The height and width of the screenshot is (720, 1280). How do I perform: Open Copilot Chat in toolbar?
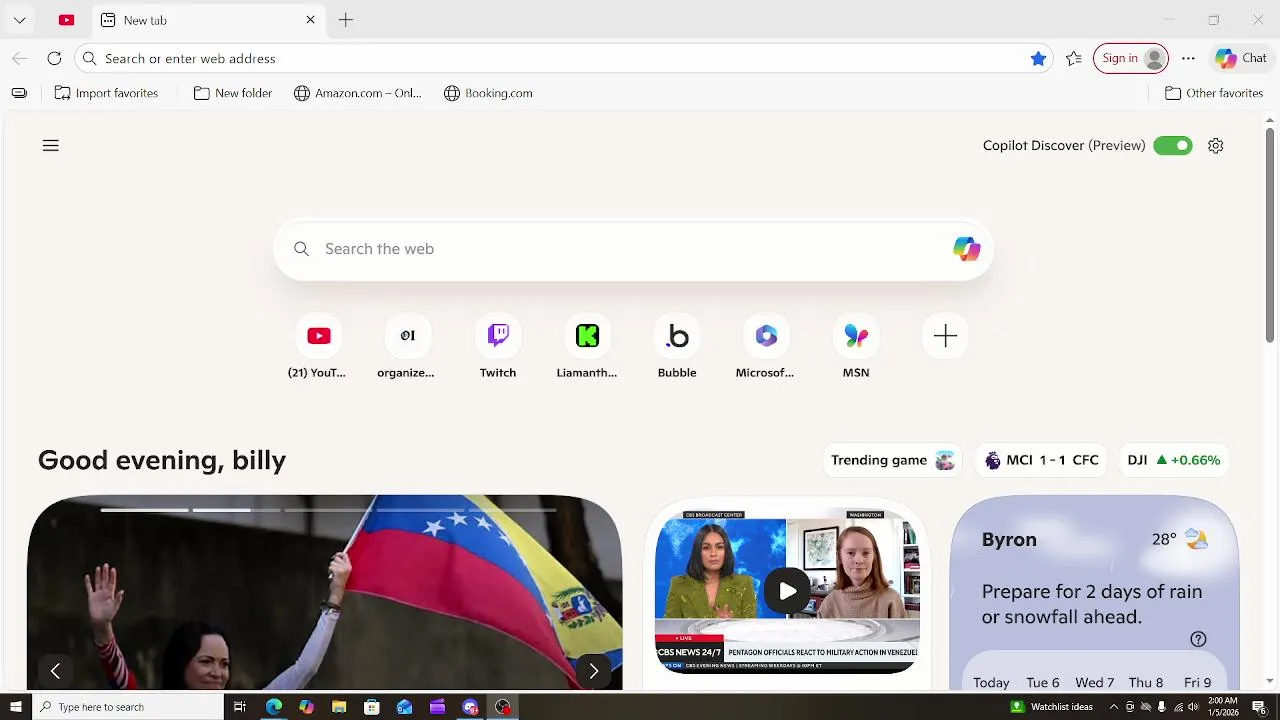click(1241, 58)
